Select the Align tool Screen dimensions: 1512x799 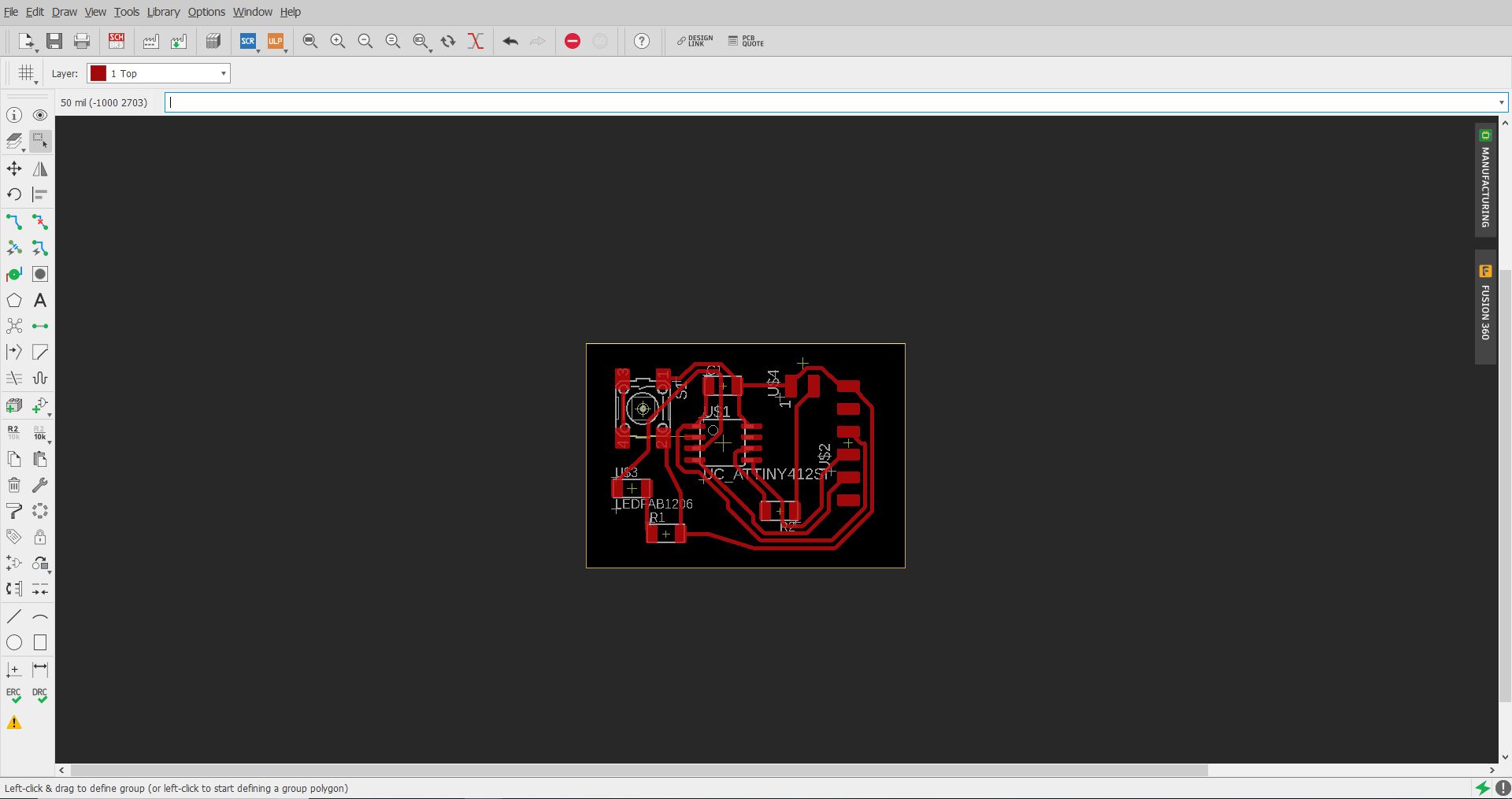pos(40,194)
